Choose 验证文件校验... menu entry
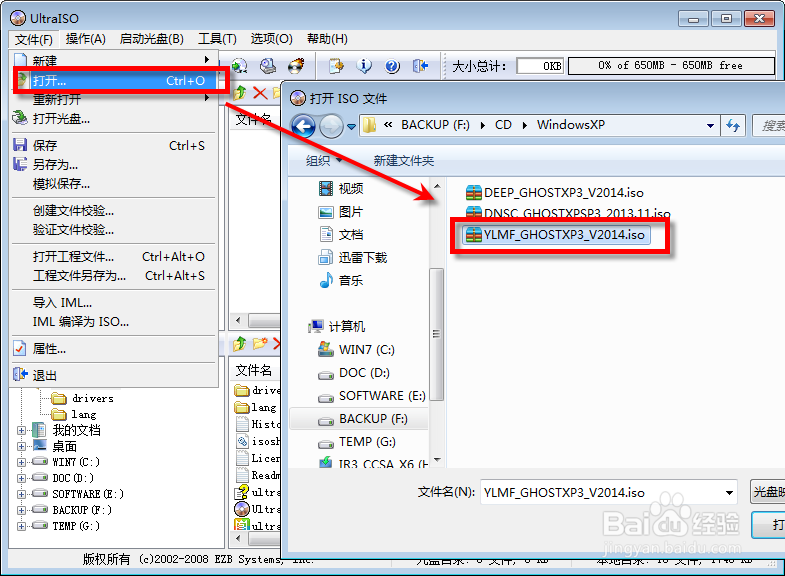Viewport: 785px width, 576px height. pyautogui.click(x=114, y=230)
